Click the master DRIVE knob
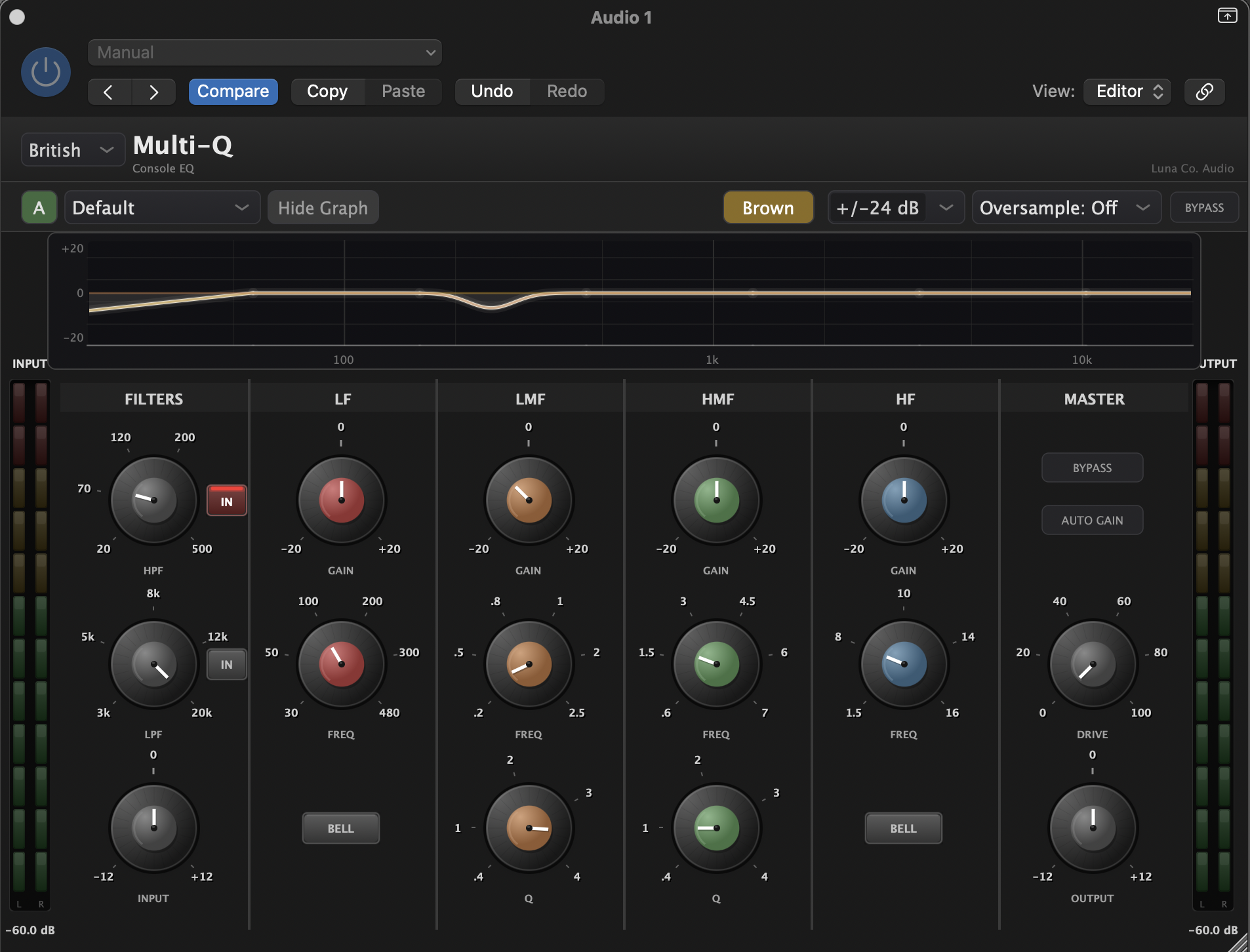The image size is (1250, 952). [1093, 664]
